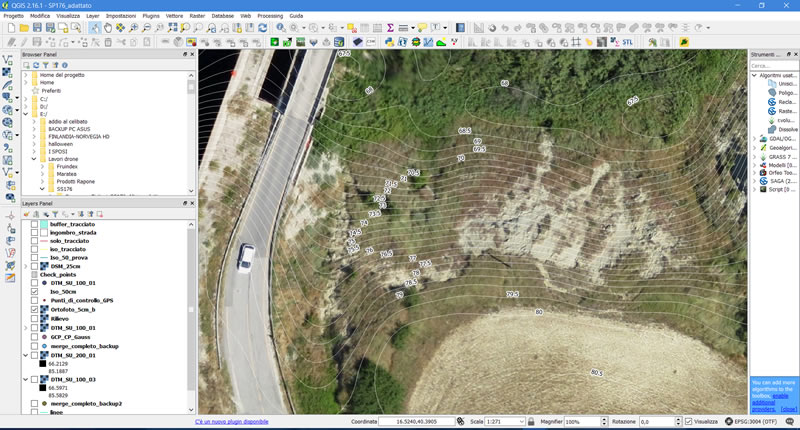Create a new project with the blank page icon
This screenshot has width=800, height=430.
coord(11,28)
